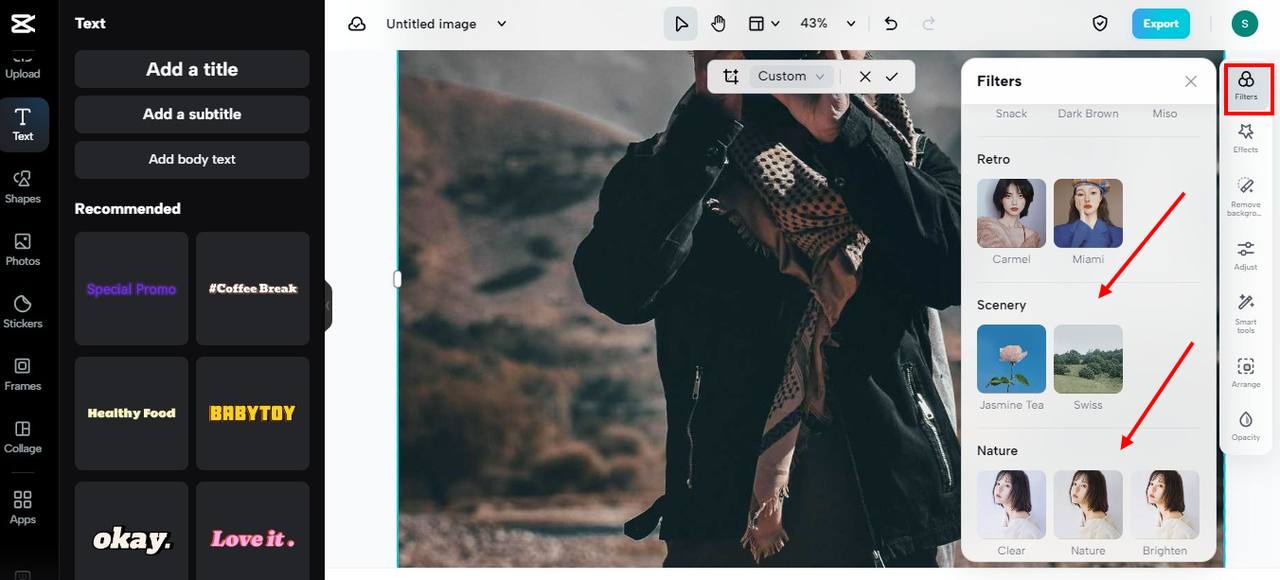Open the Adjust panel
The image size is (1280, 580).
(1245, 253)
